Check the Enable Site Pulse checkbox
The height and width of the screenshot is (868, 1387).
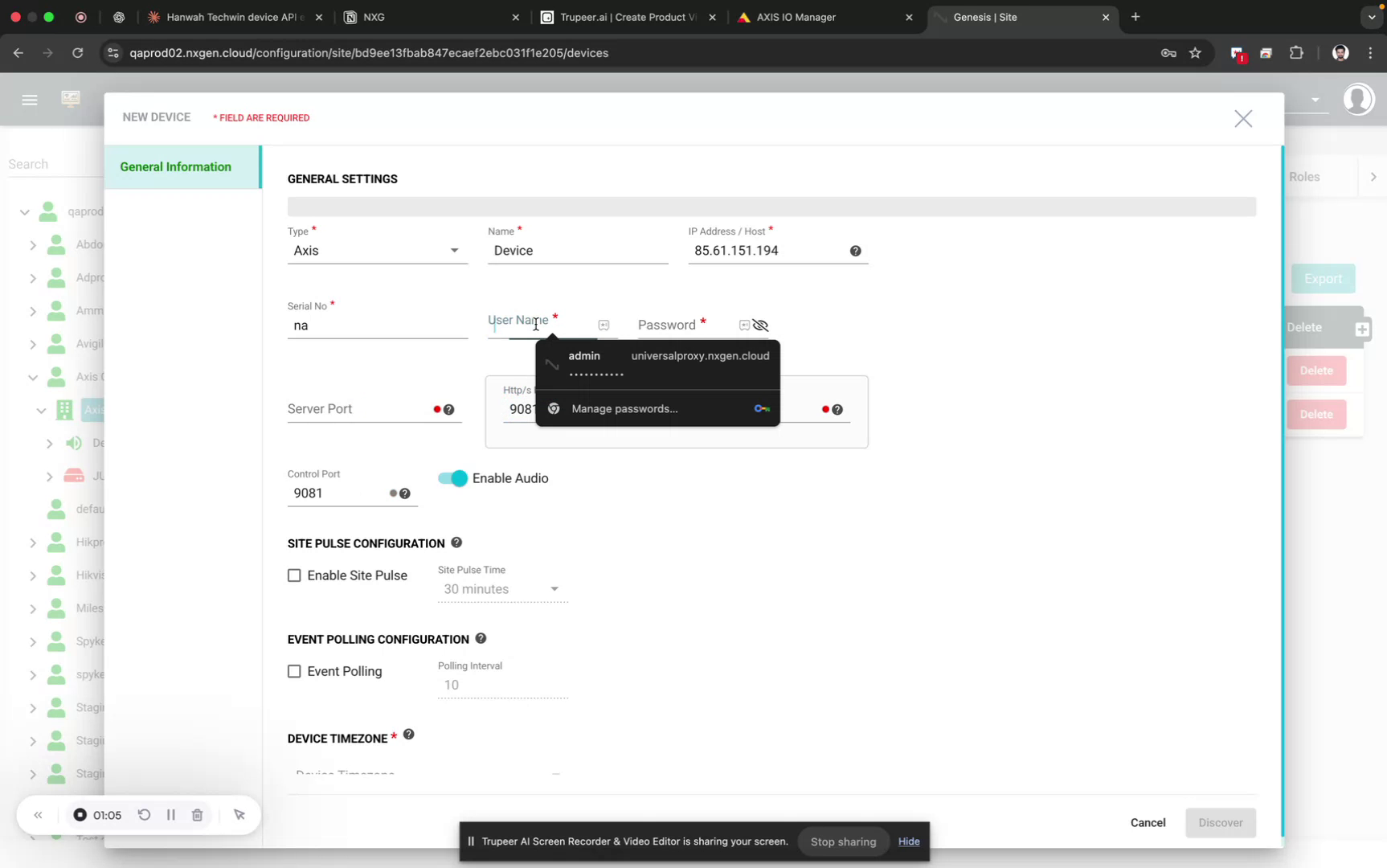tap(294, 575)
